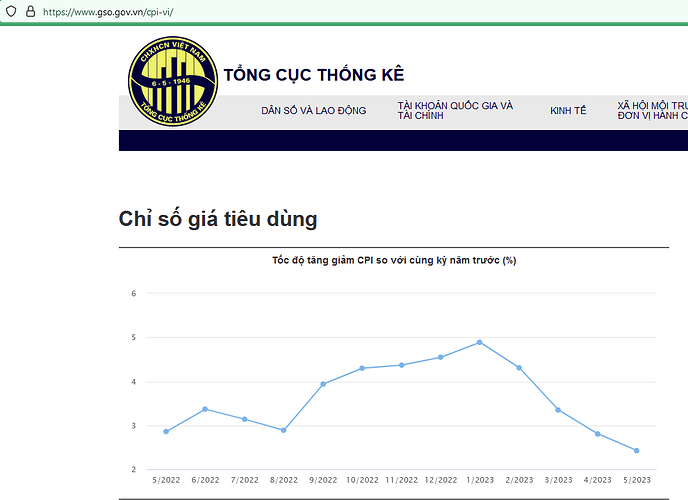Select the 5/2023 data point on chart
688x500 pixels.
[637, 450]
